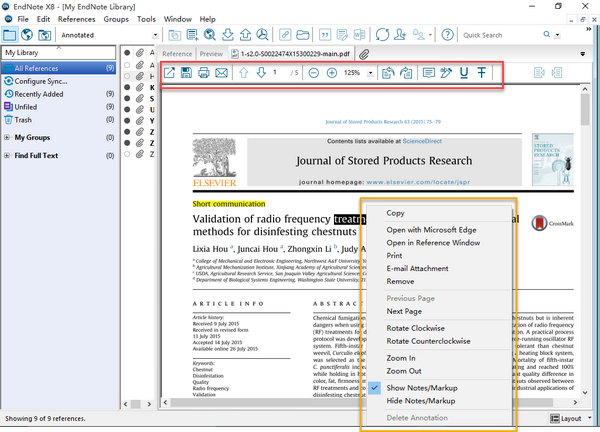Open the EndNote Help question-mark icon
This screenshot has height=432, width=600.
pos(447,35)
